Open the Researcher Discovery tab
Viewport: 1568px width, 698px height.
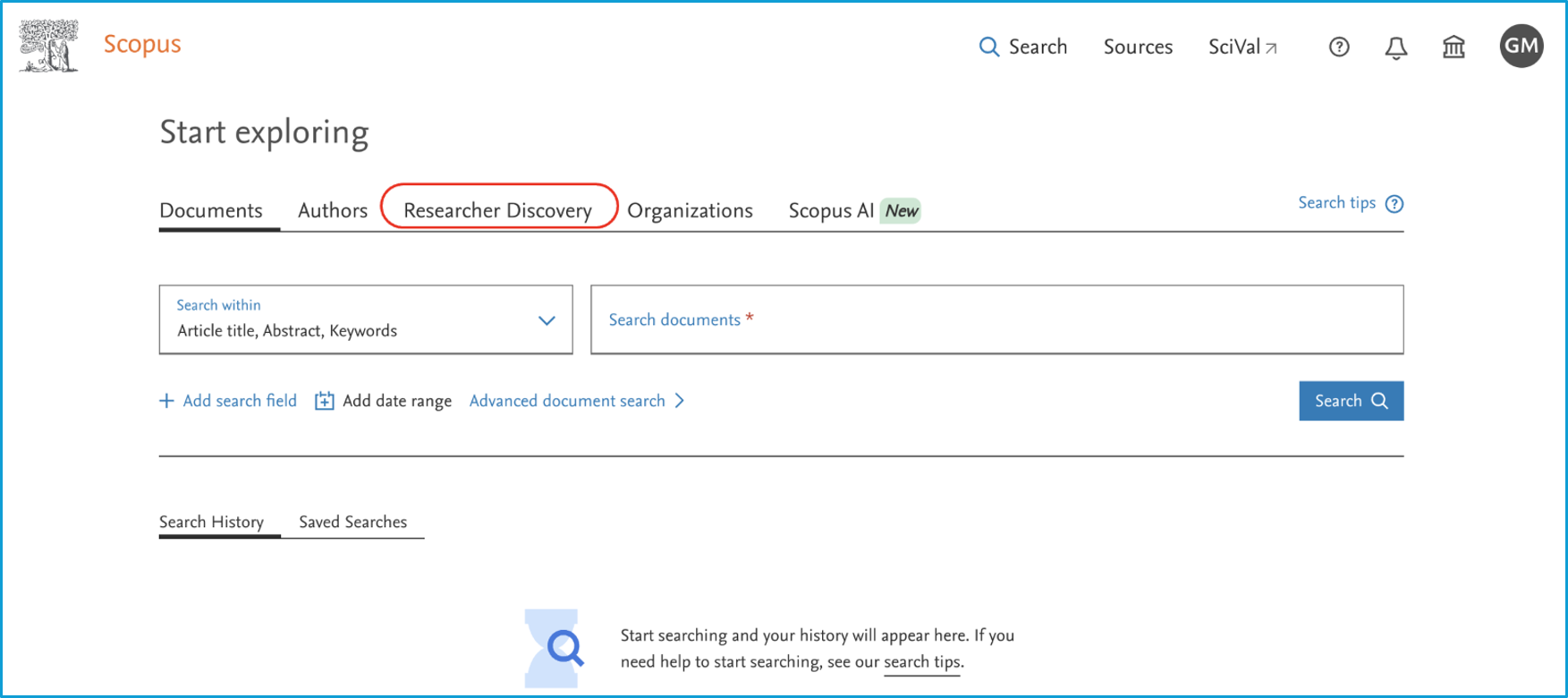click(498, 210)
